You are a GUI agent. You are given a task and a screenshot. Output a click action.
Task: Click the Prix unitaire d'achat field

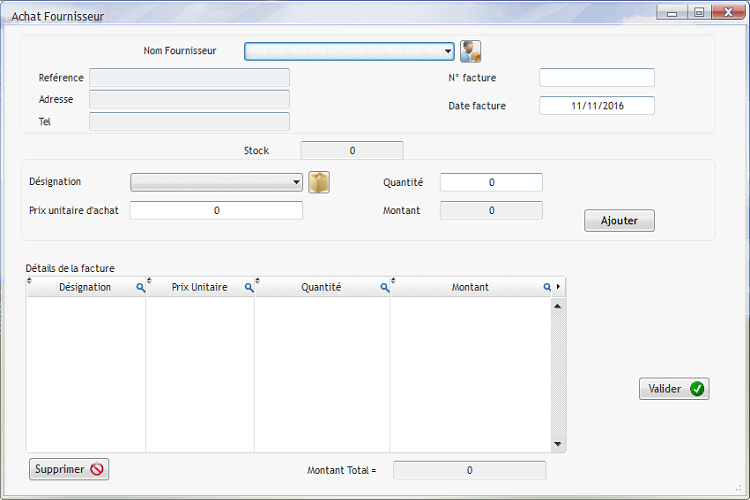(216, 211)
